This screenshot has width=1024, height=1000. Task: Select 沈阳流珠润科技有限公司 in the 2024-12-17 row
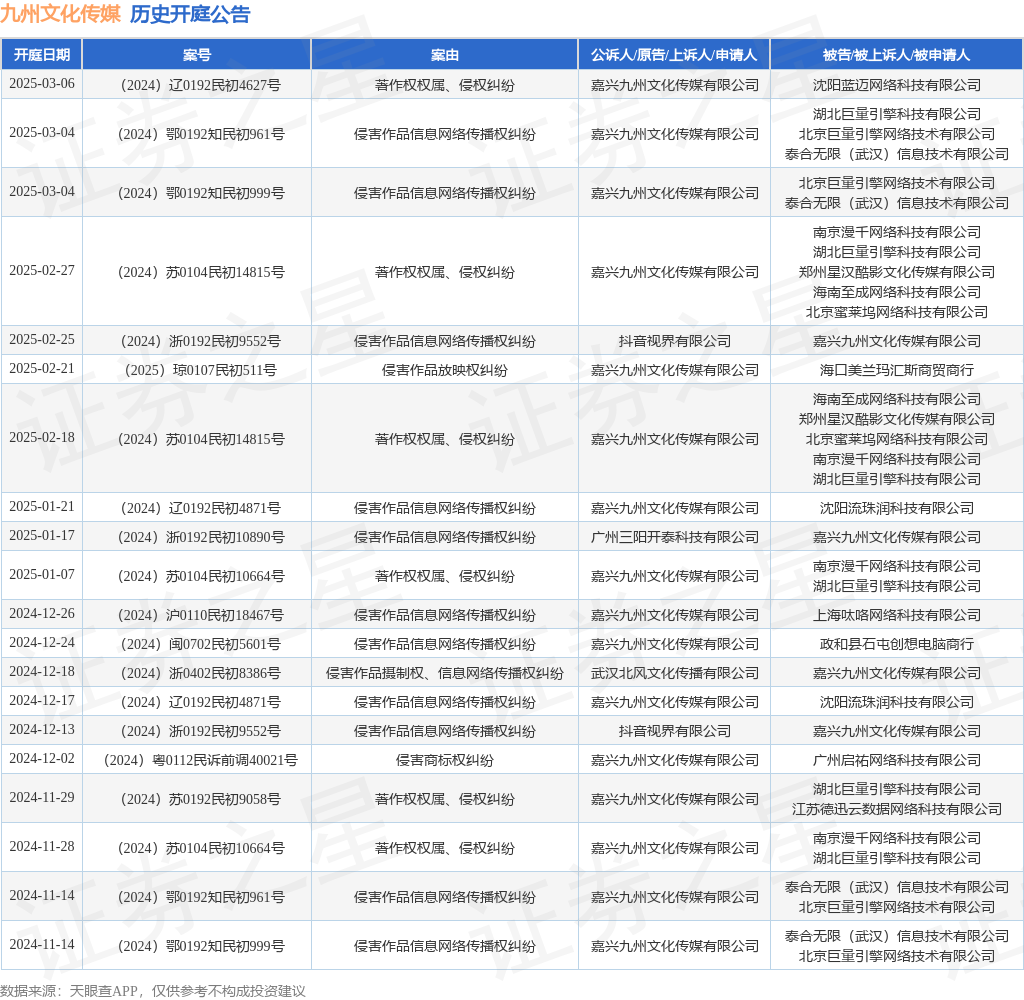click(x=897, y=703)
